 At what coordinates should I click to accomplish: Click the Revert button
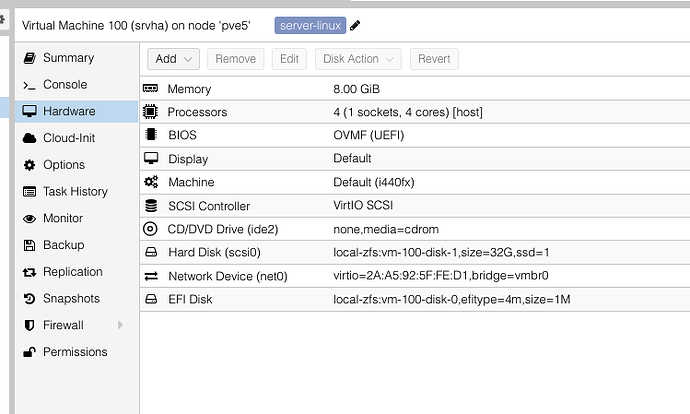coord(434,59)
